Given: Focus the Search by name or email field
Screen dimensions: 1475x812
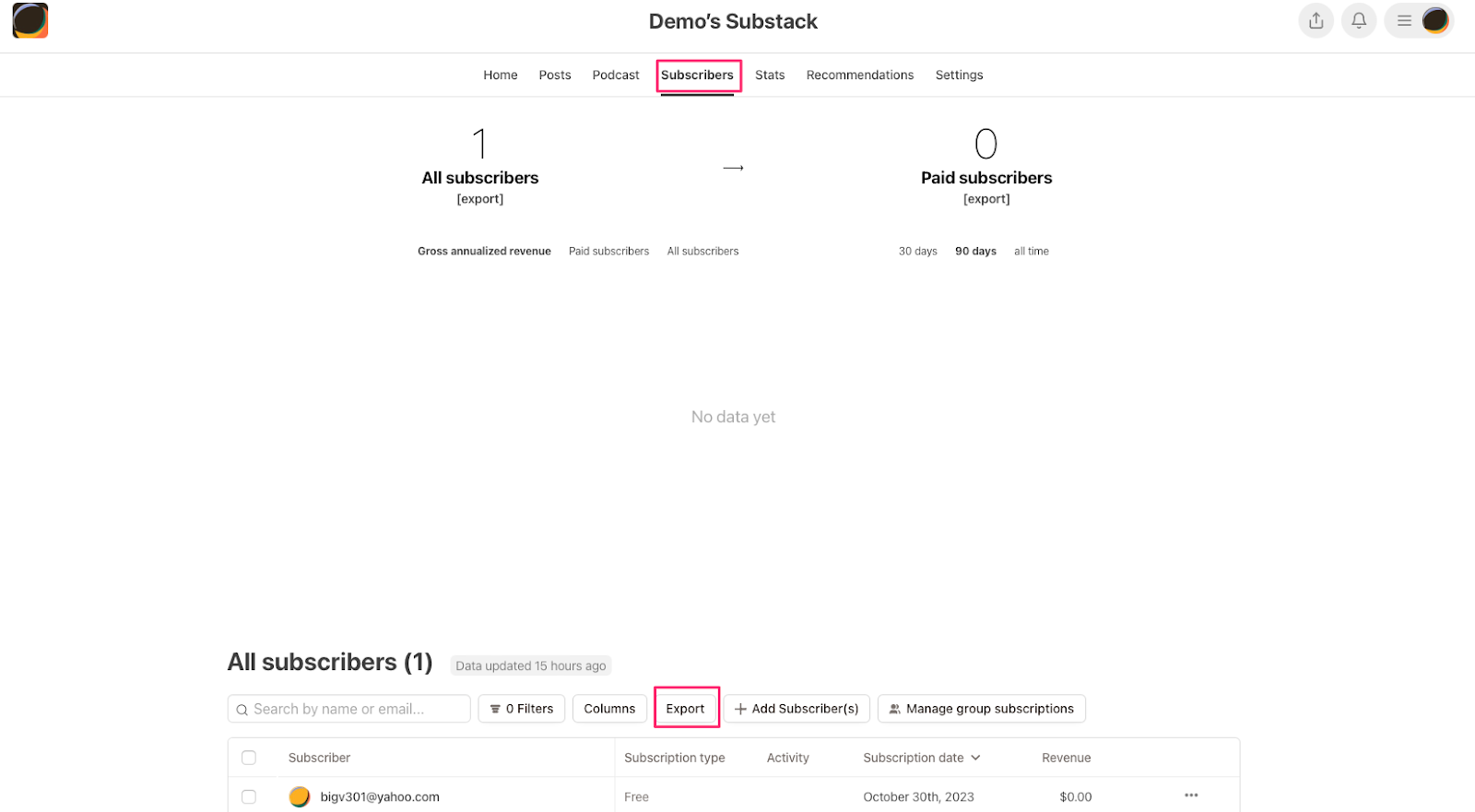Looking at the screenshot, I should click(x=348, y=709).
